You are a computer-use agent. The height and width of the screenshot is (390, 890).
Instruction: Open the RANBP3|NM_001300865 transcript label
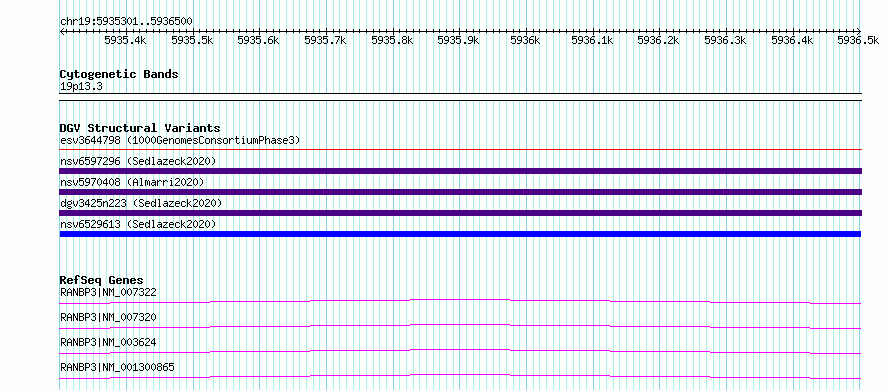[117, 368]
